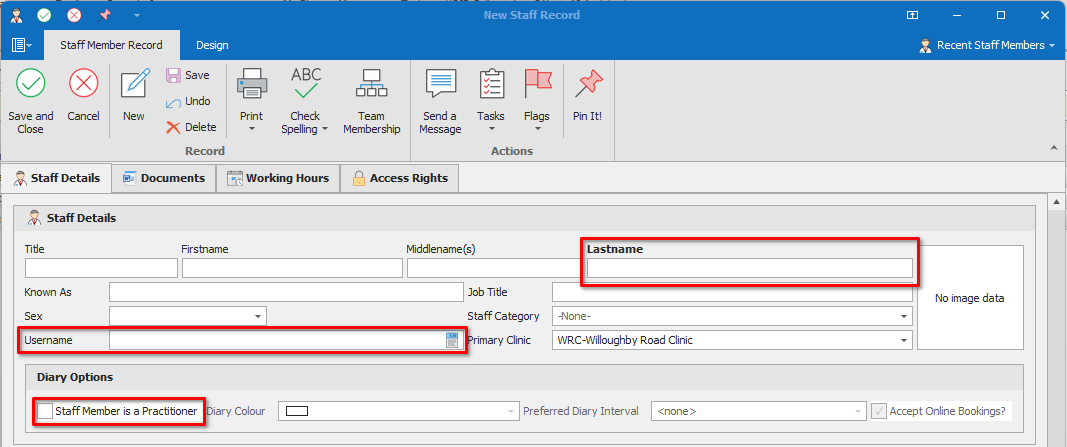The height and width of the screenshot is (447, 1067).
Task: Click Send a Message icon
Action: tap(440, 84)
